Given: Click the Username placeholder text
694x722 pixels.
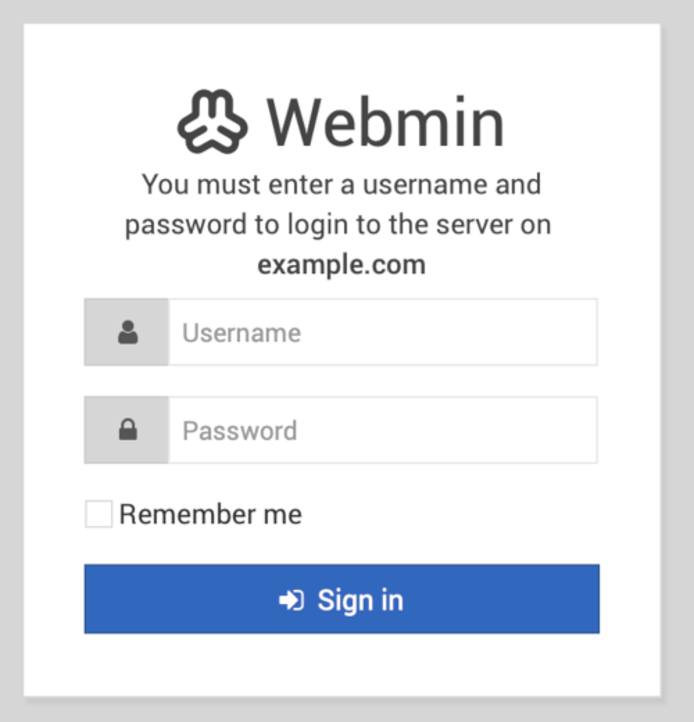Looking at the screenshot, I should click(x=241, y=332).
